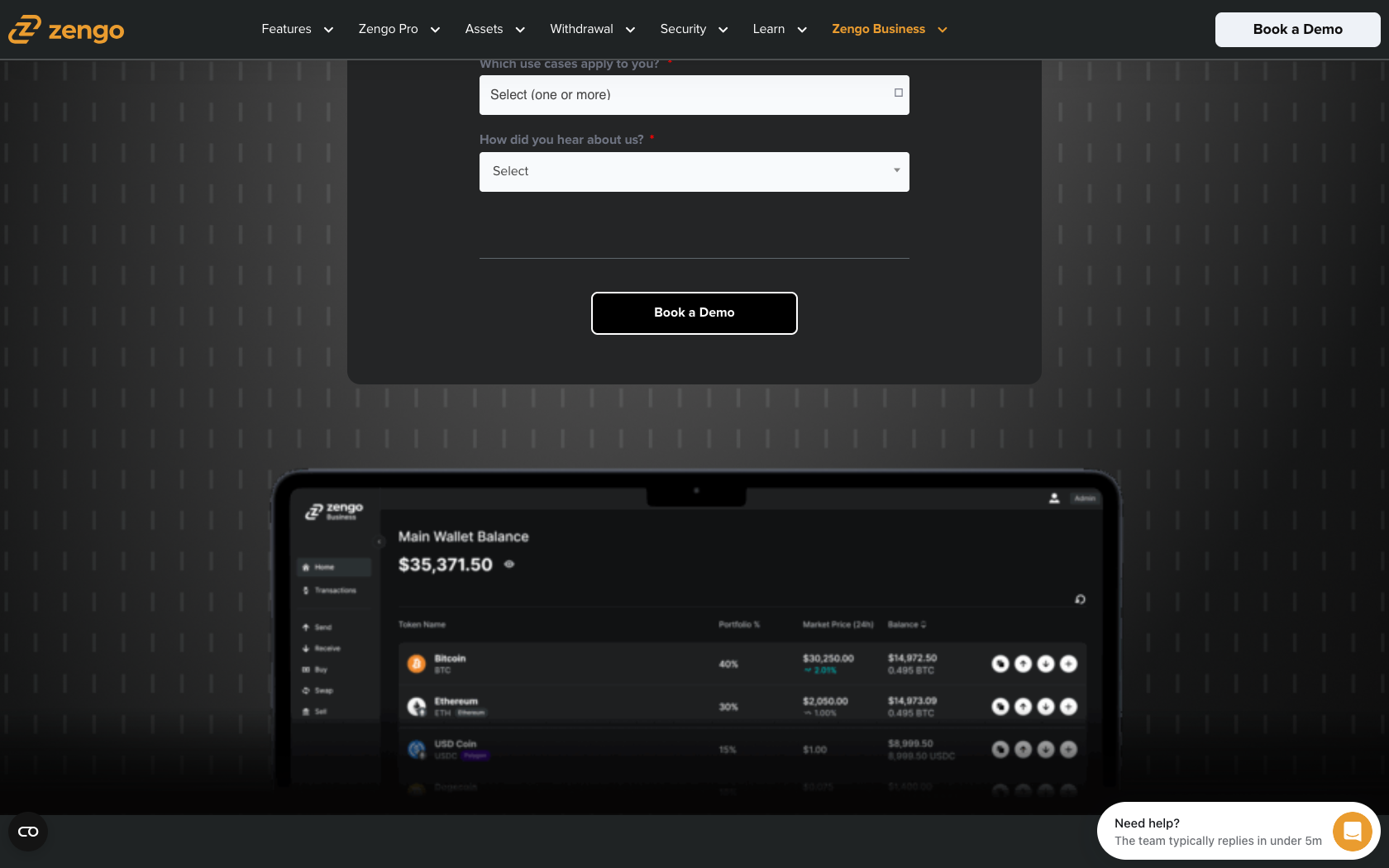Toggle balance visibility with the eye icon

pos(508,565)
